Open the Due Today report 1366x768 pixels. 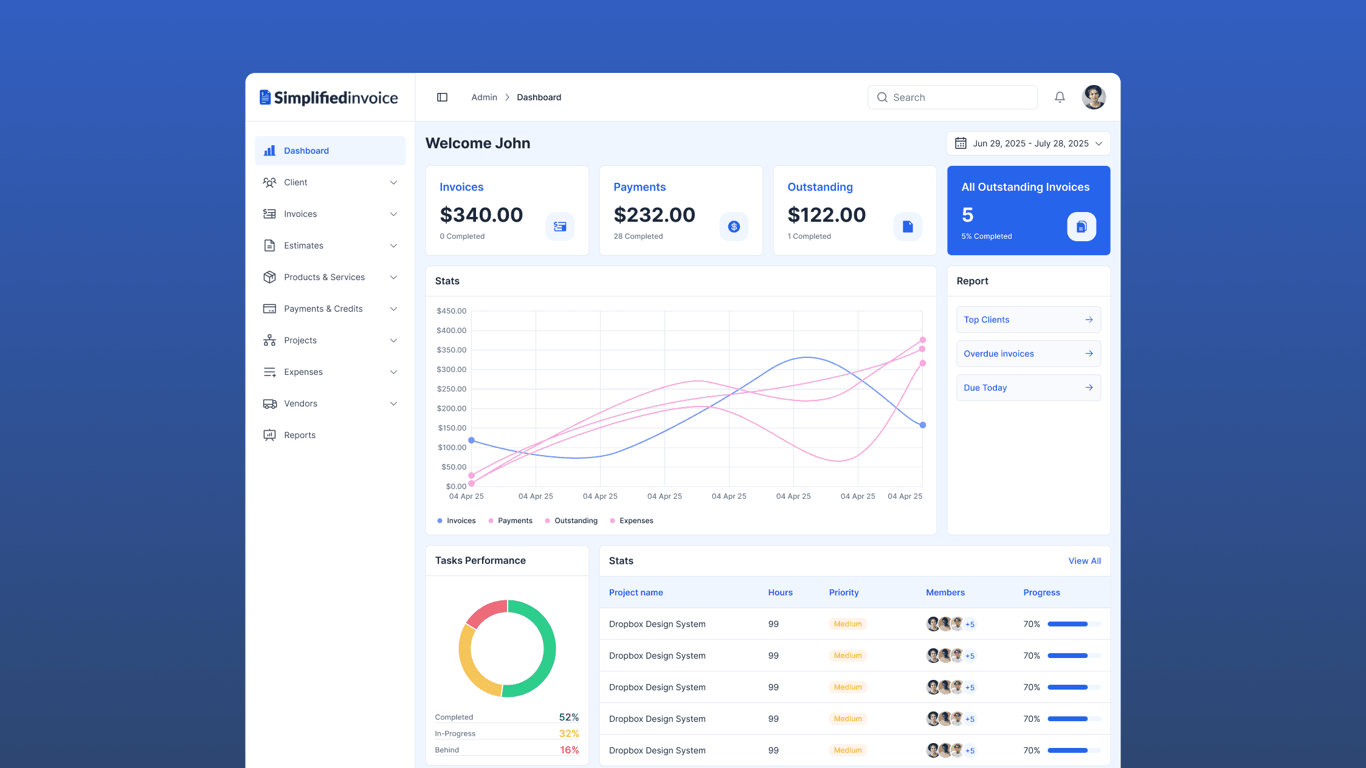coord(1028,388)
